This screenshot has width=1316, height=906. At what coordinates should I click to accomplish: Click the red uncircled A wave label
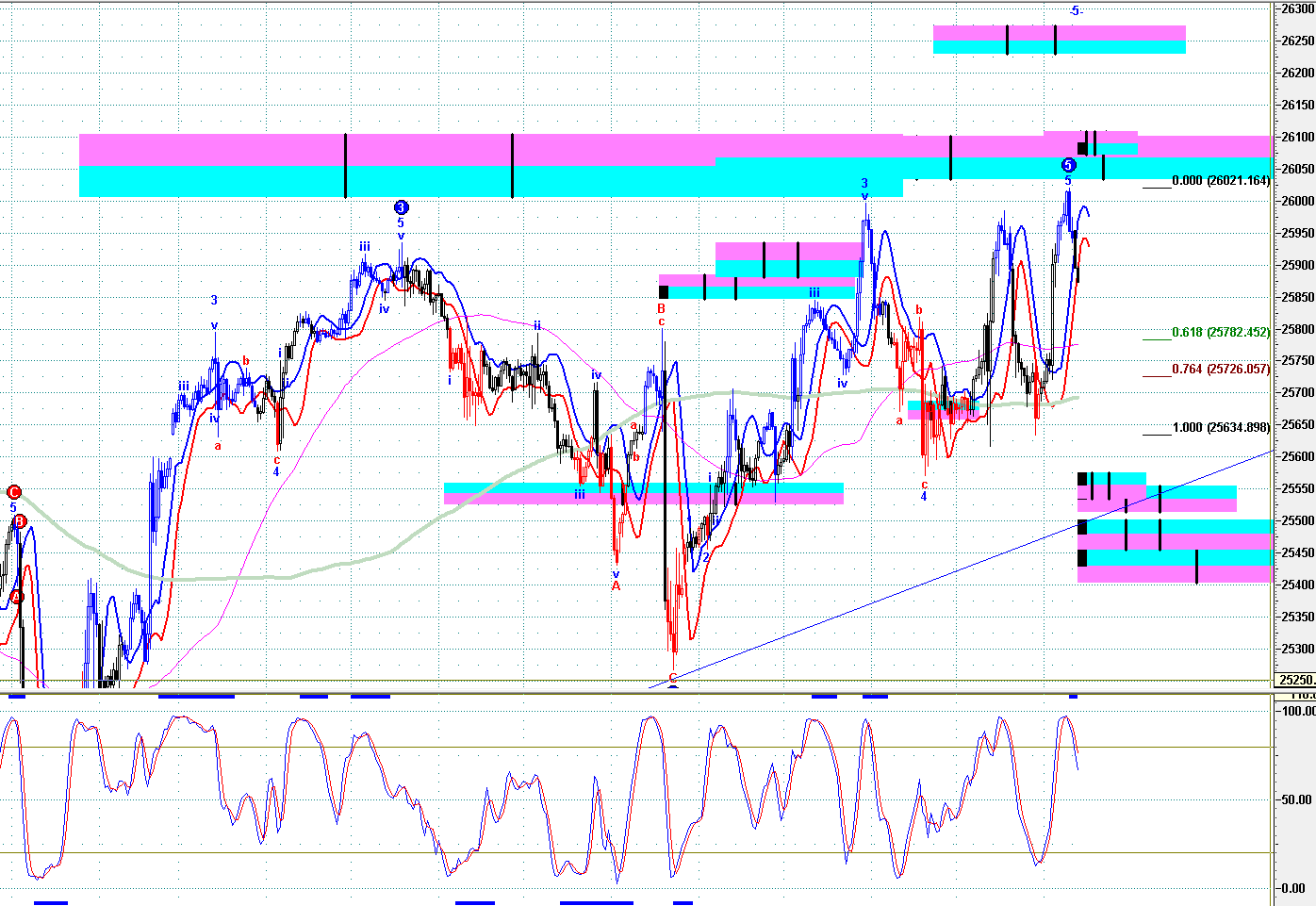(617, 585)
